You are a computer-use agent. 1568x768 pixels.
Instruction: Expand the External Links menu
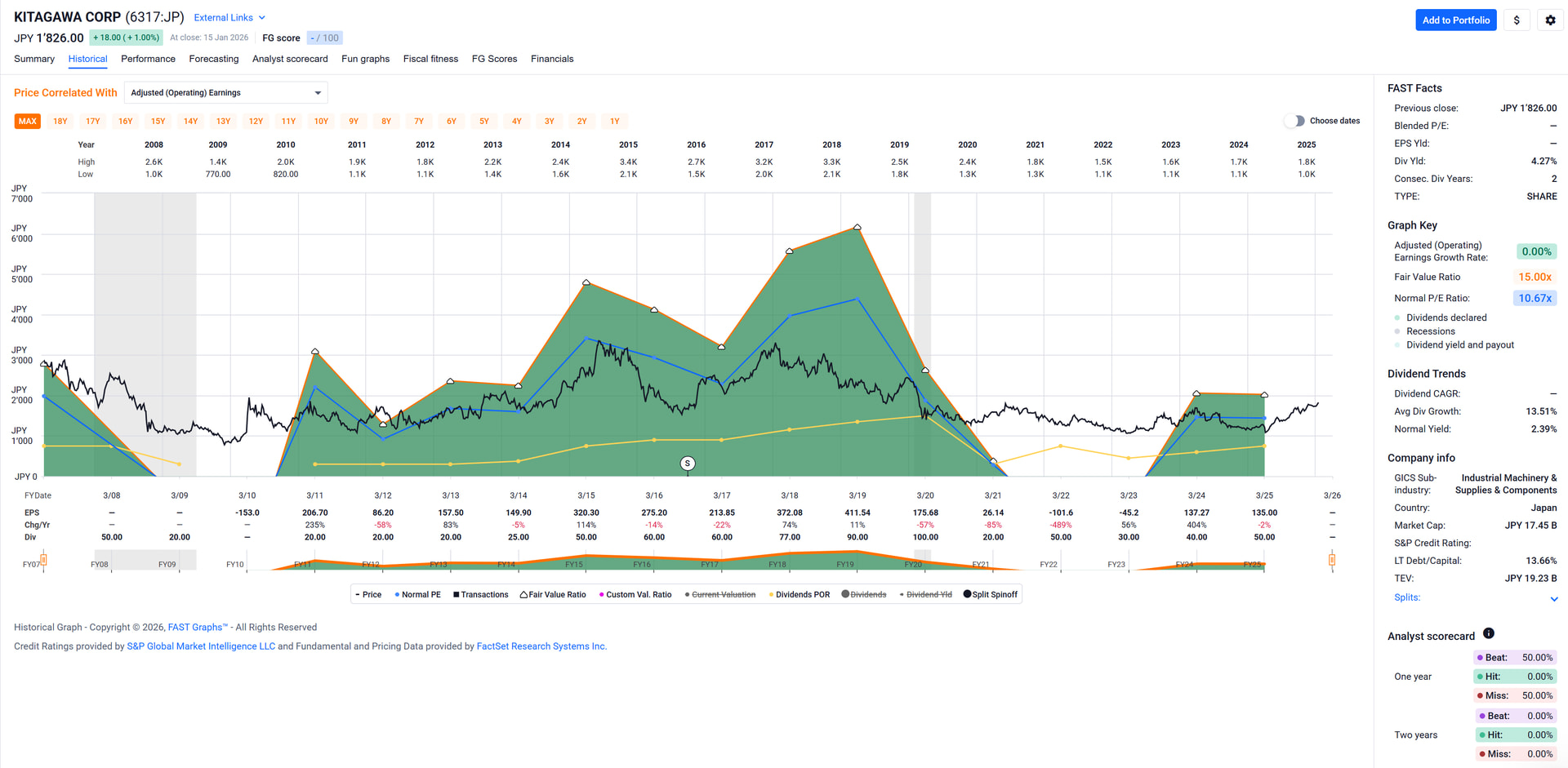pos(229,18)
